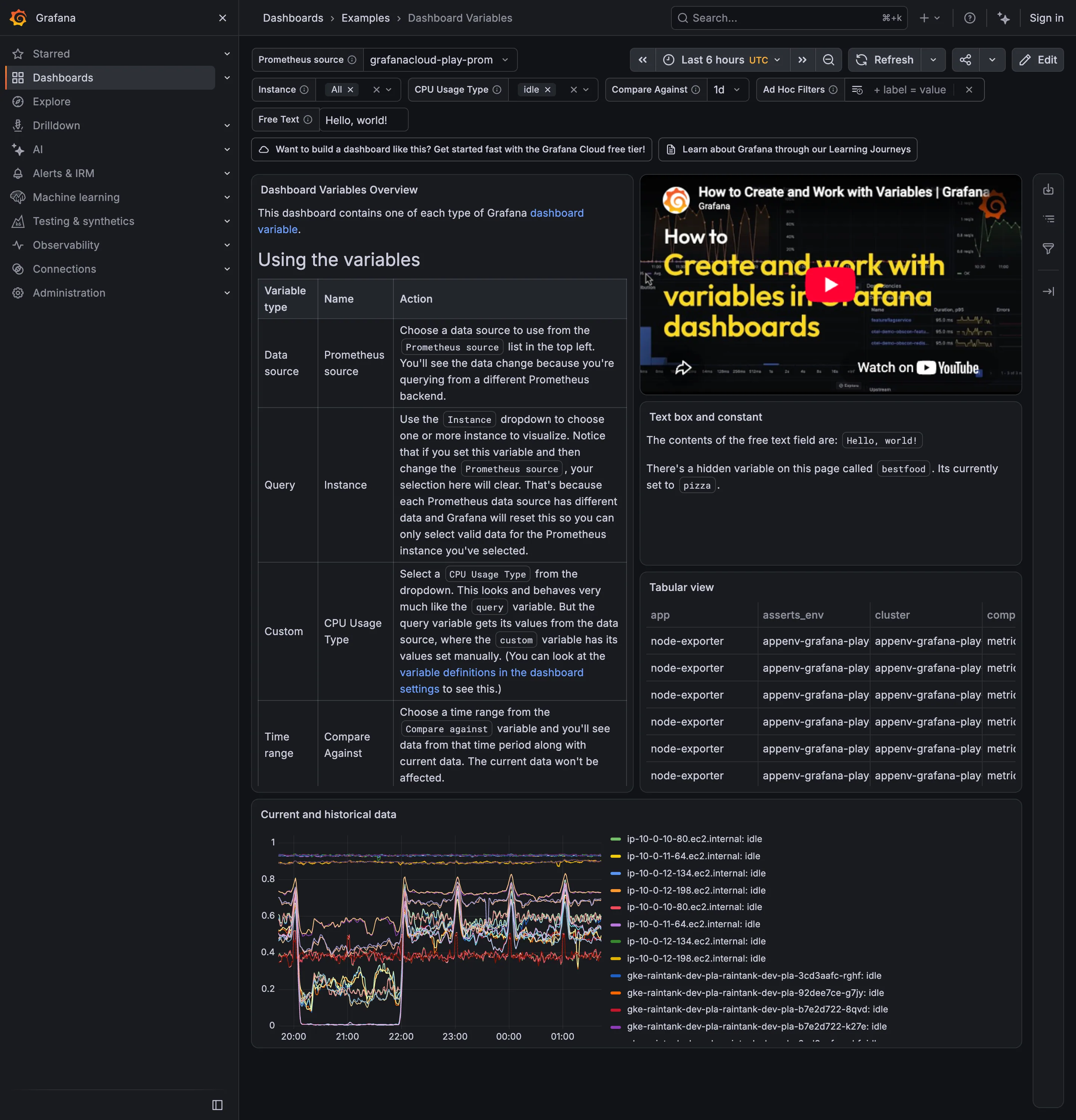Click the Connections icon in sidebar
Screen dimensions: 1076x1120
[18, 269]
